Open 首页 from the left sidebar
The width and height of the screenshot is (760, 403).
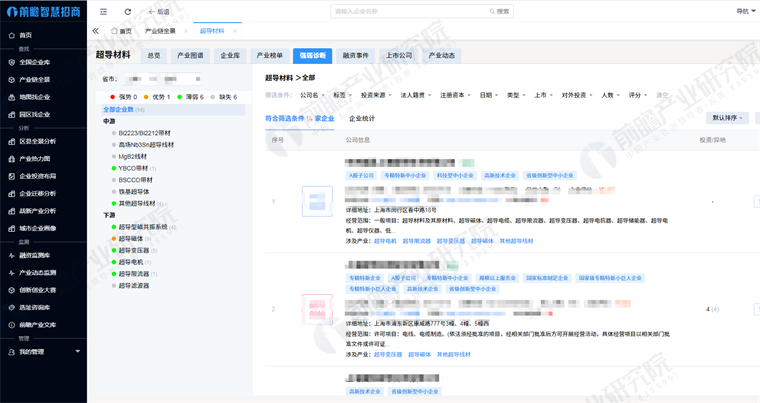[x=25, y=35]
